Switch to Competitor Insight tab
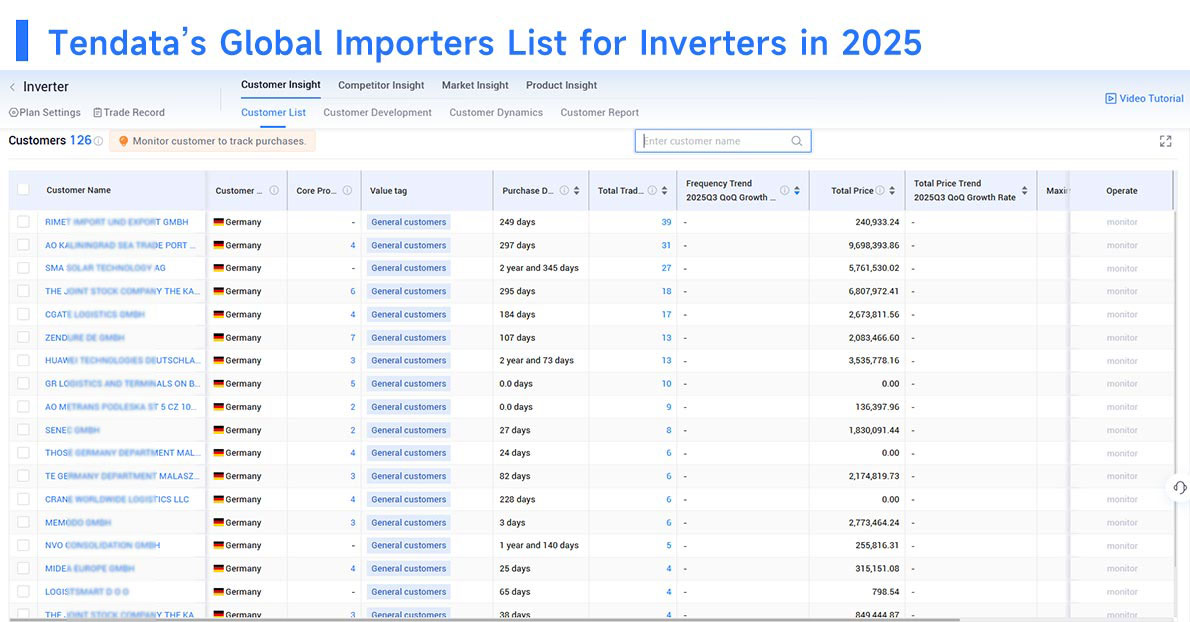 click(x=381, y=86)
